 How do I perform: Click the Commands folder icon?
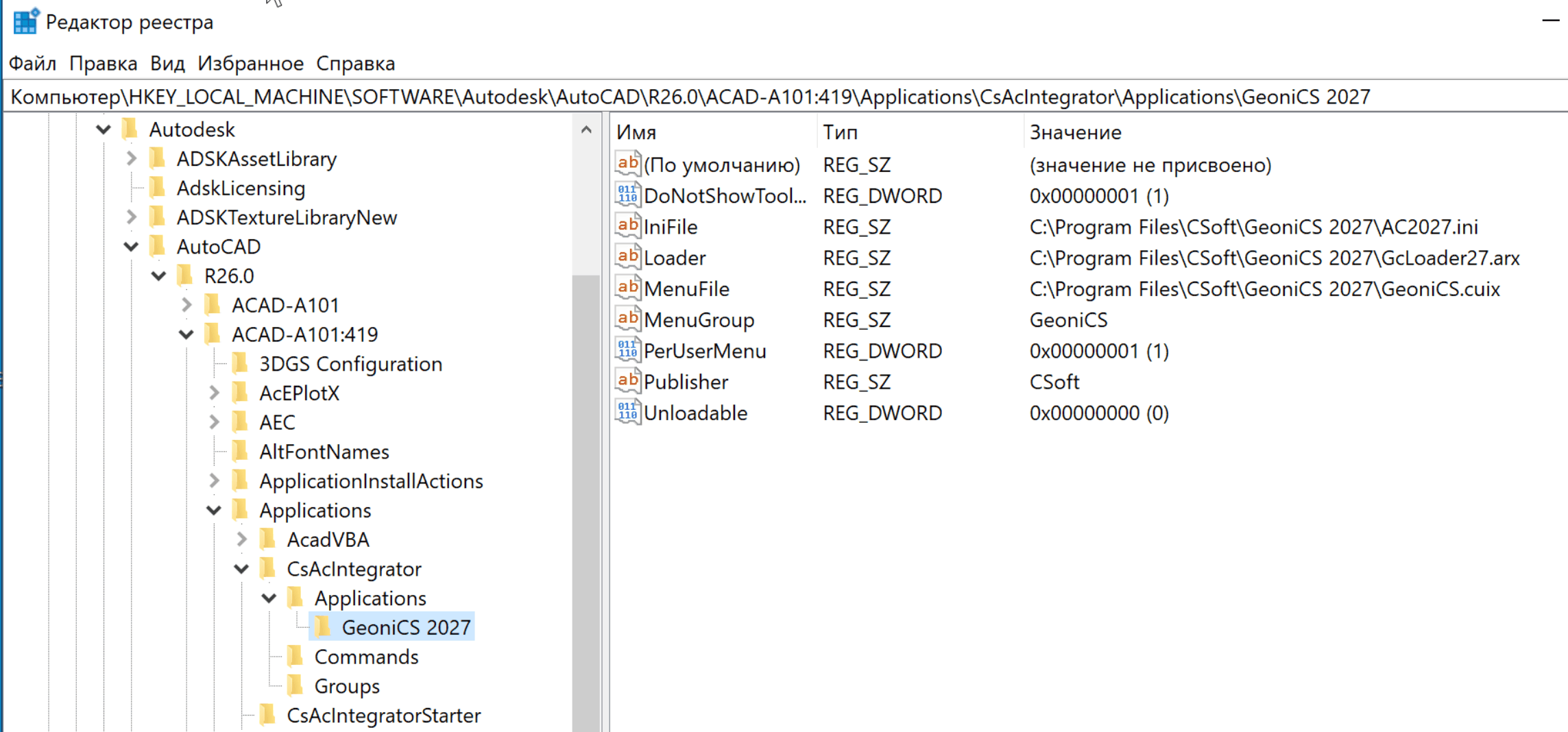(x=295, y=656)
